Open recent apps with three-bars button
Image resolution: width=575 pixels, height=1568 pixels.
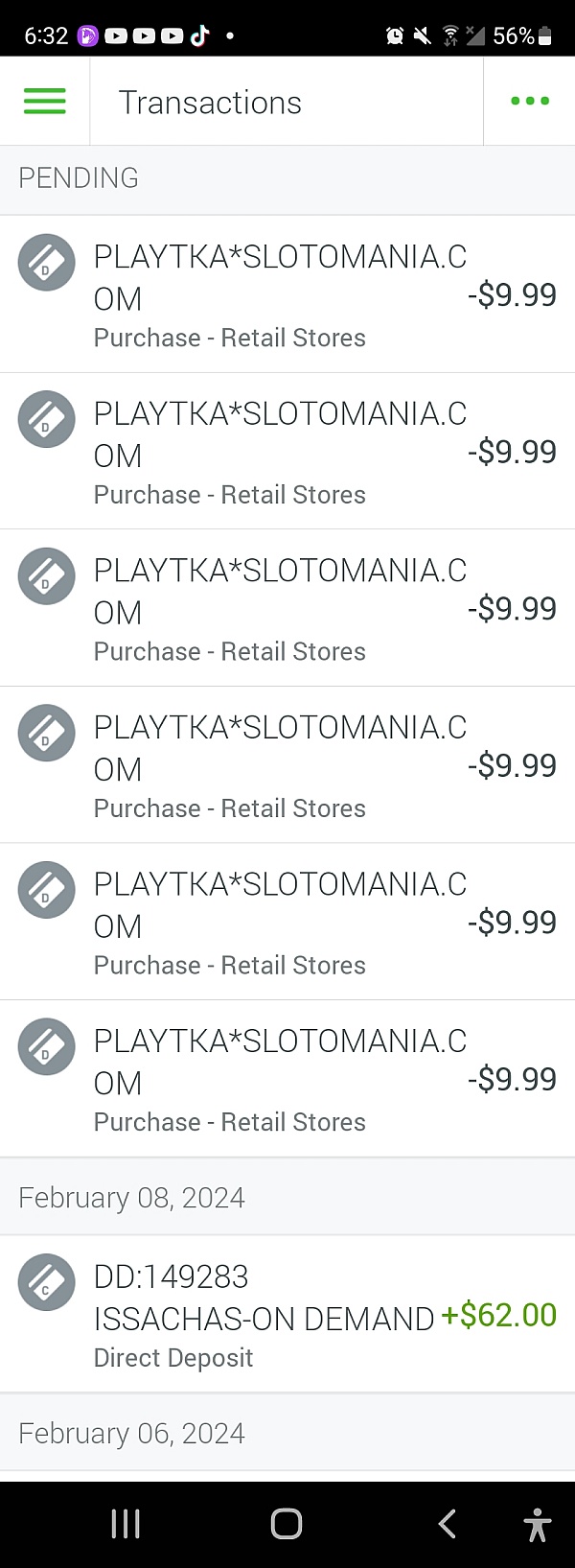point(126,1524)
